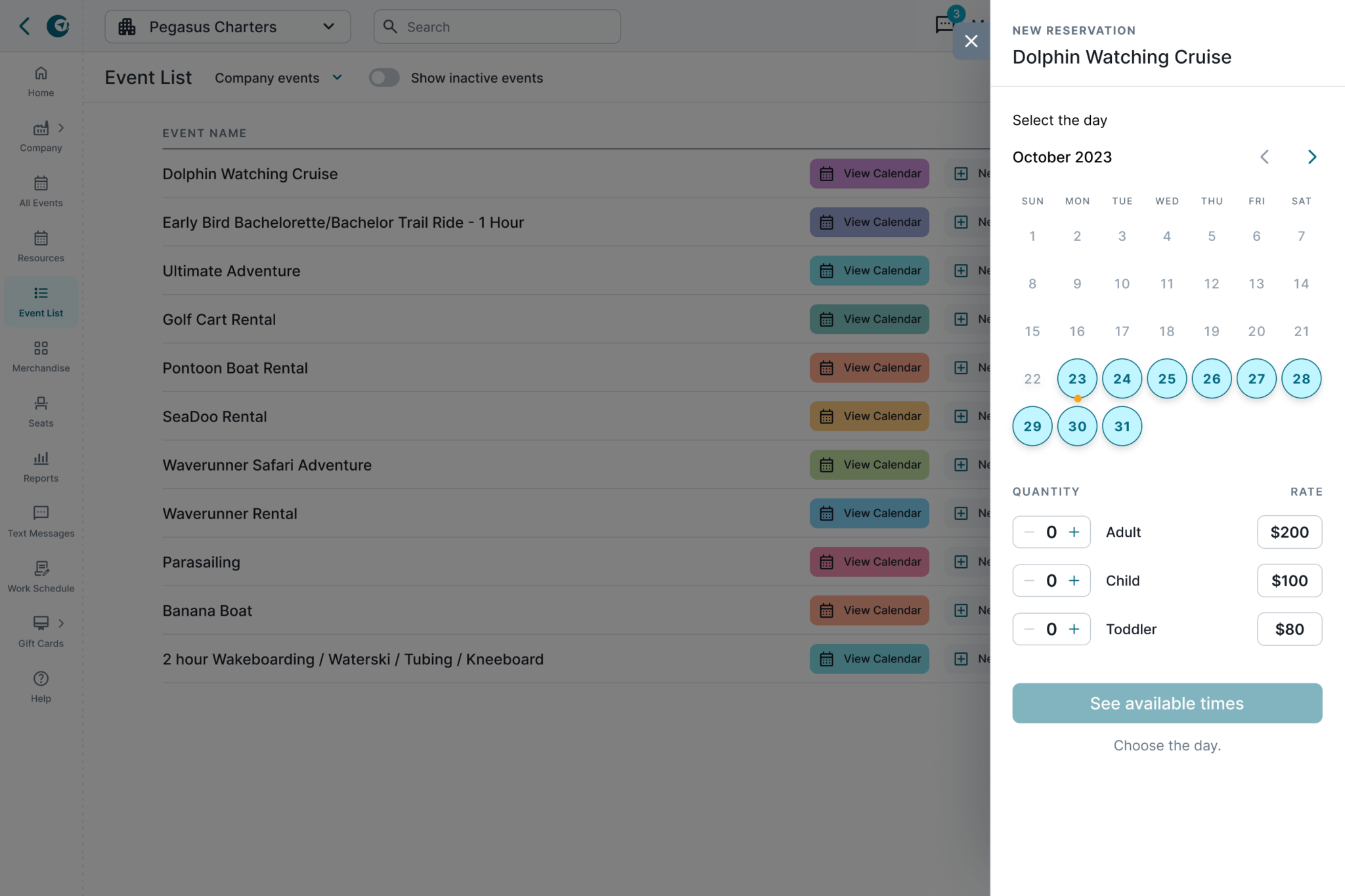Toggle Show inactive events switch
The width and height of the screenshot is (1345, 896).
pyautogui.click(x=384, y=78)
